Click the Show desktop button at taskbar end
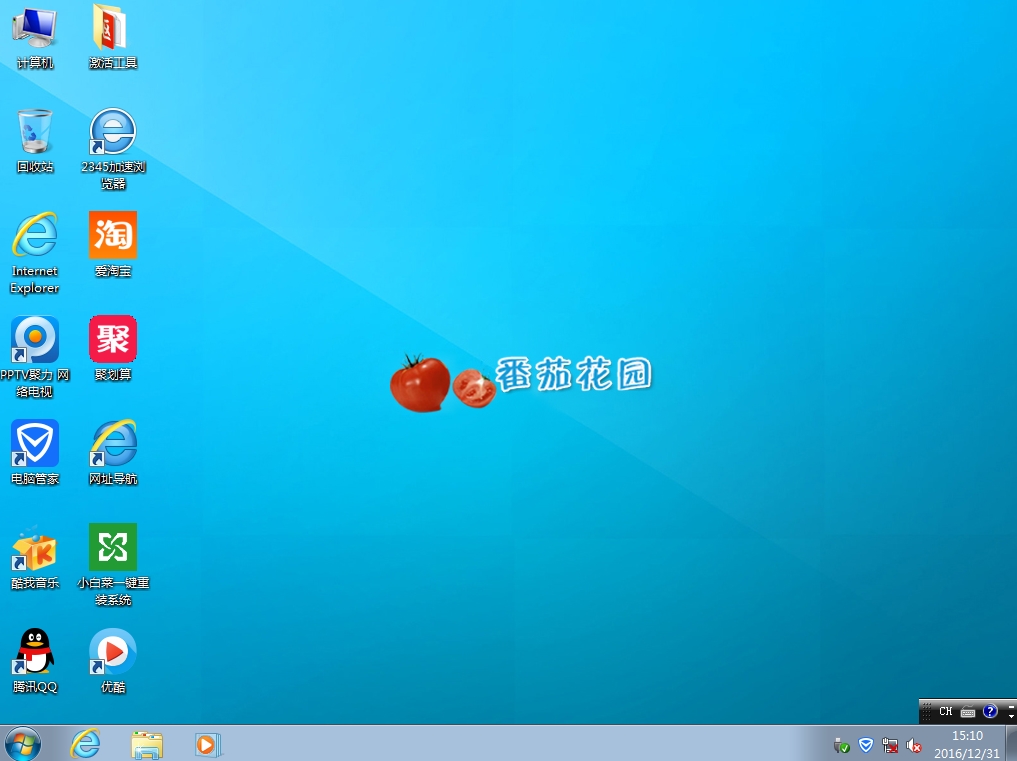Image resolution: width=1017 pixels, height=761 pixels. coord(1011,743)
